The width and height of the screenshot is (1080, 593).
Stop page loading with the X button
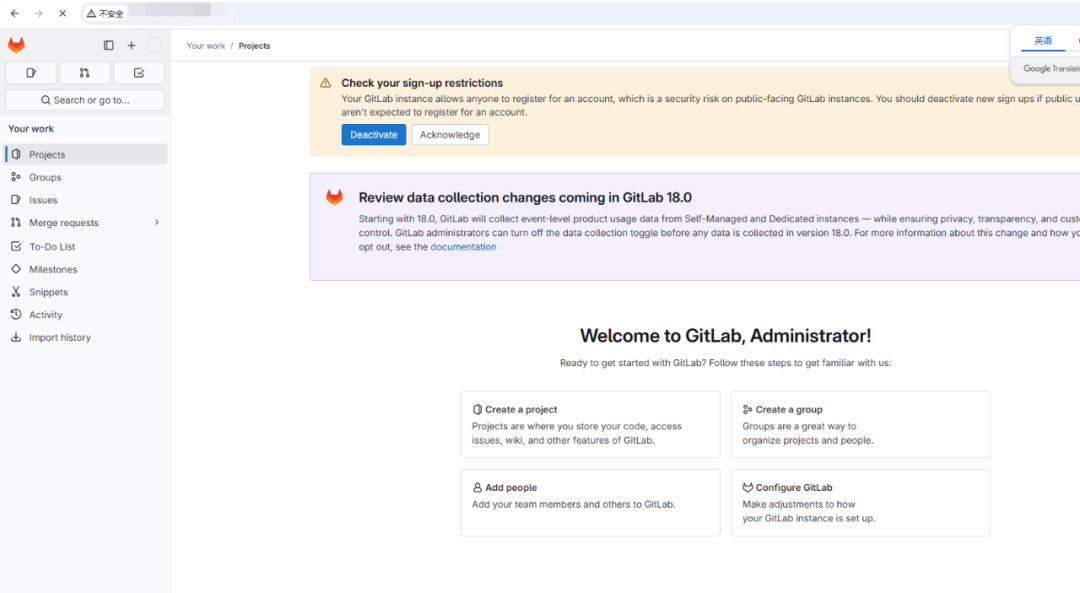(x=63, y=13)
